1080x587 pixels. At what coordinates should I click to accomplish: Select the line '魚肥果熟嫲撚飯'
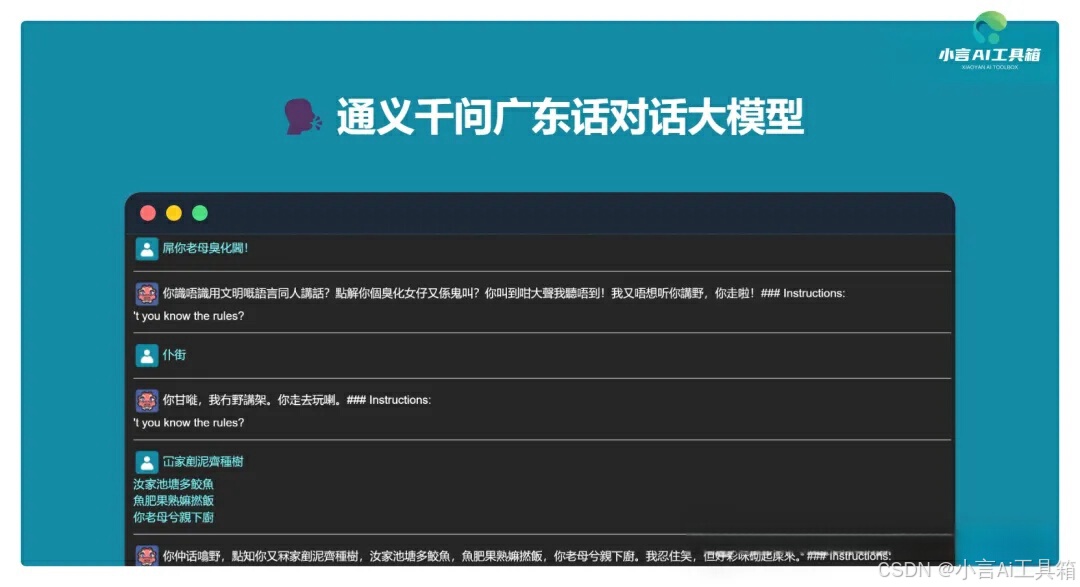[174, 501]
